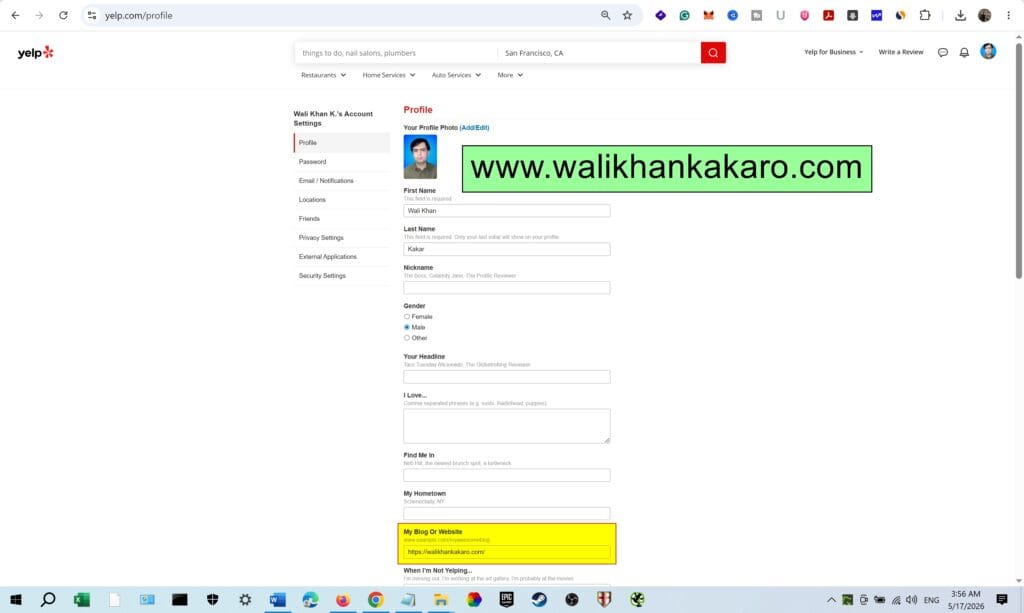This screenshot has width=1024, height=613.
Task: Click the Nickname input field
Action: click(507, 288)
